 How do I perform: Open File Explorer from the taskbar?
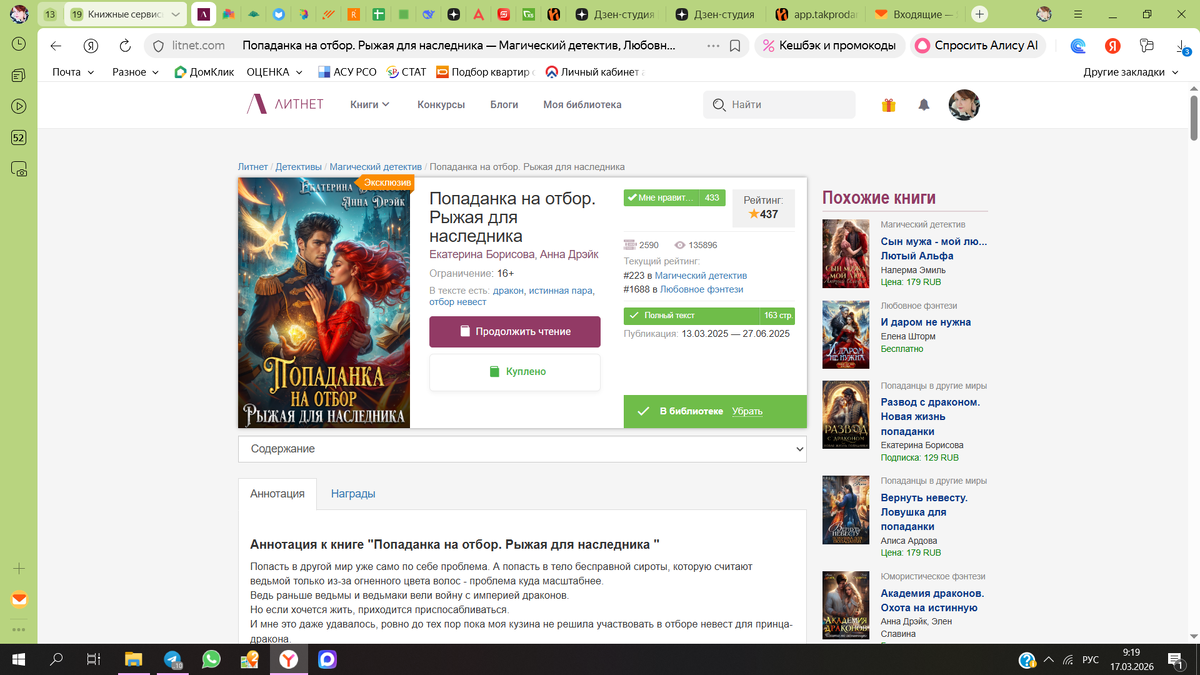coord(134,660)
